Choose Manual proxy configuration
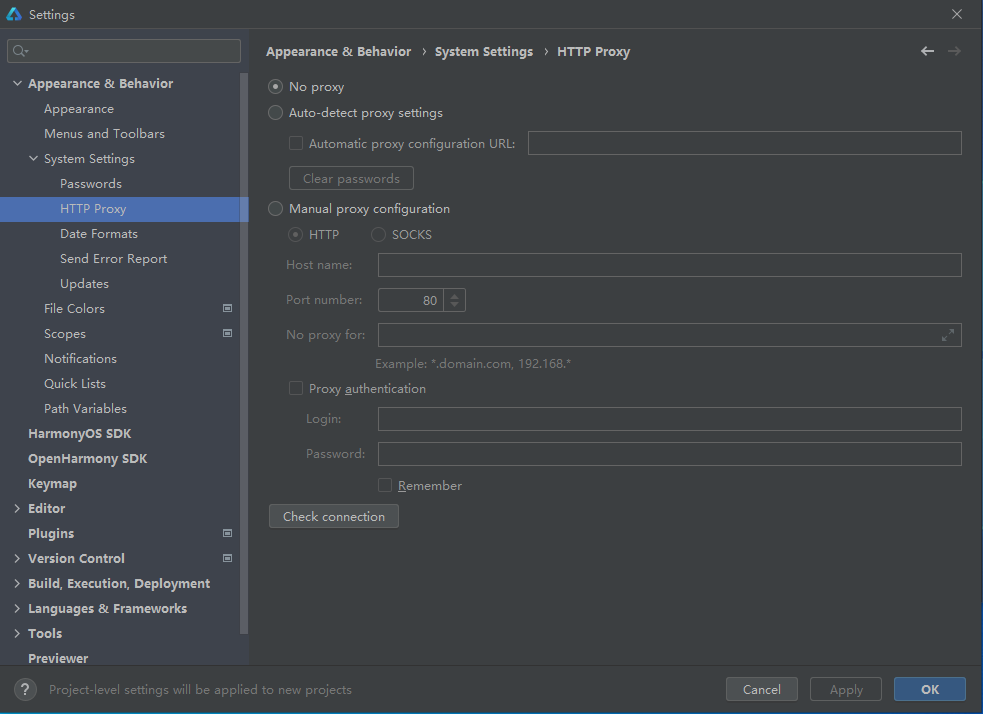 [x=275, y=209]
